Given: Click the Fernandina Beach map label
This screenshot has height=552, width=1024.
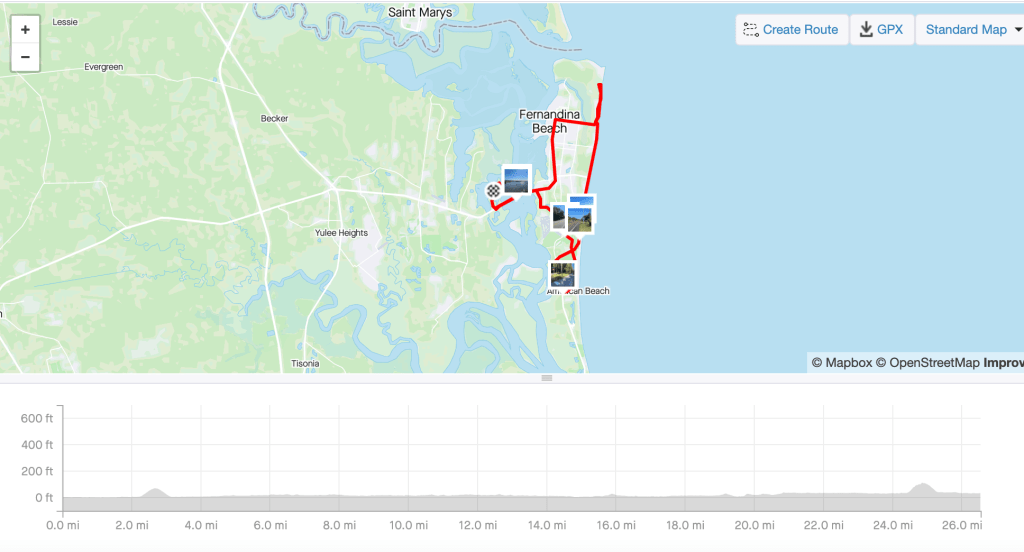Looking at the screenshot, I should point(549,122).
